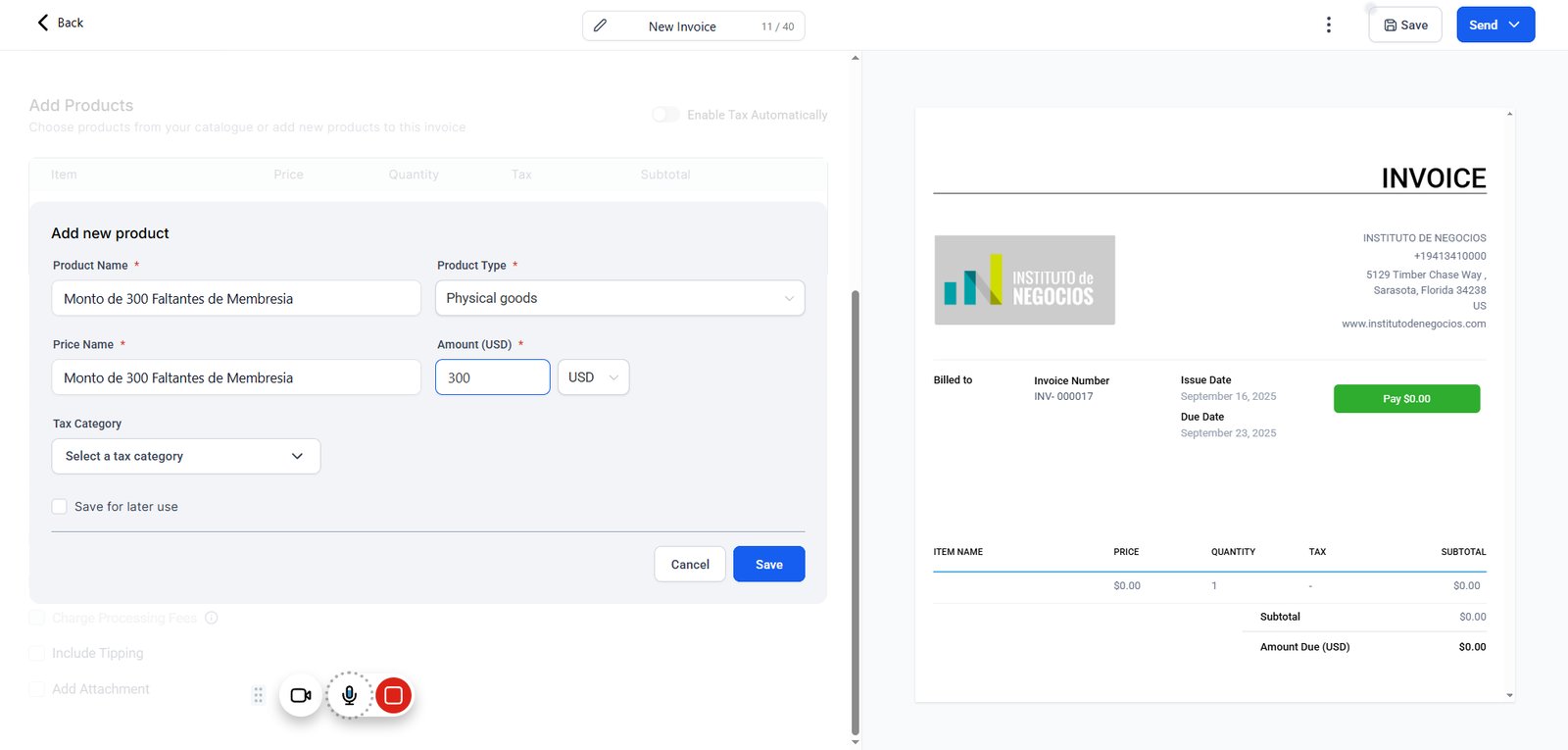Click the website www.institutodenegocios.com text
This screenshot has height=750, width=1568.
[1414, 324]
